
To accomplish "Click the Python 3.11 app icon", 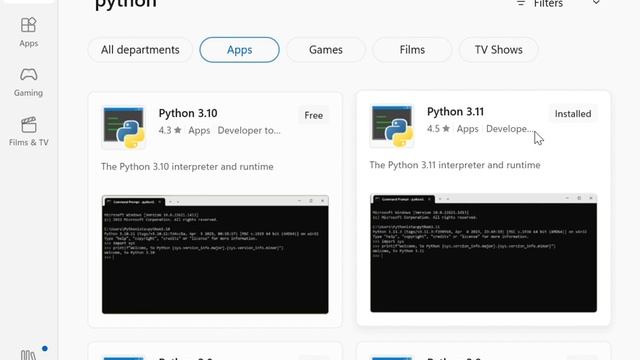I will [392, 126].
